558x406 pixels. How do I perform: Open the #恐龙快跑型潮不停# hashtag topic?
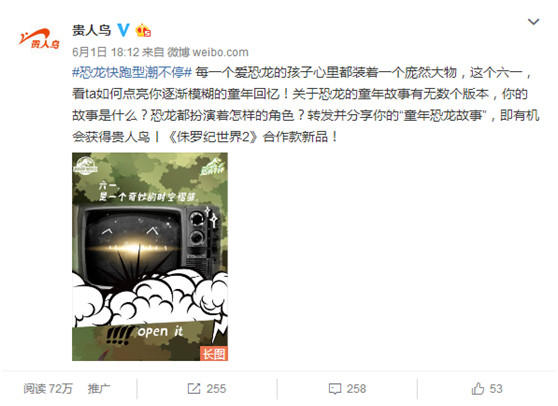point(132,73)
